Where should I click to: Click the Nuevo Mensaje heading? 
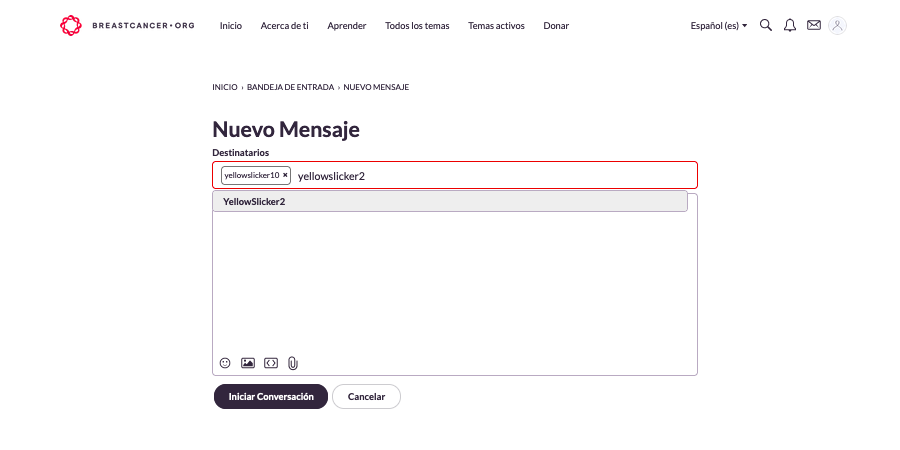tap(286, 129)
